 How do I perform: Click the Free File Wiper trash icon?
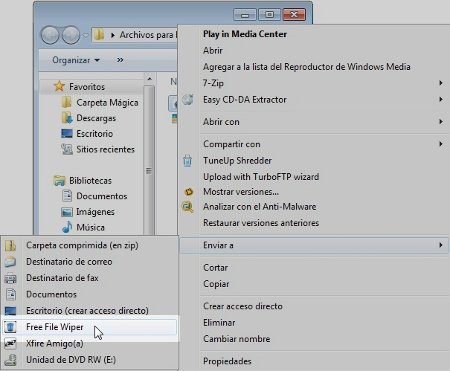[x=10, y=327]
